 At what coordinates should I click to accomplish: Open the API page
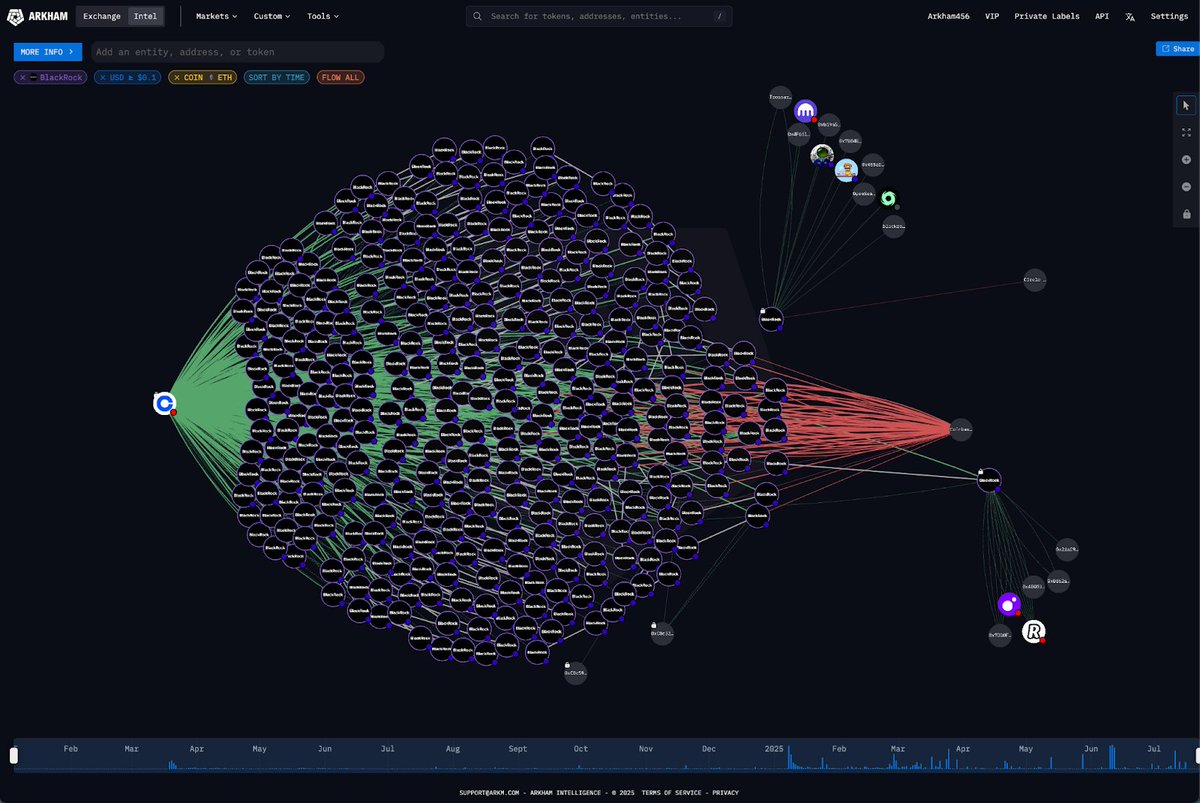coord(1102,16)
